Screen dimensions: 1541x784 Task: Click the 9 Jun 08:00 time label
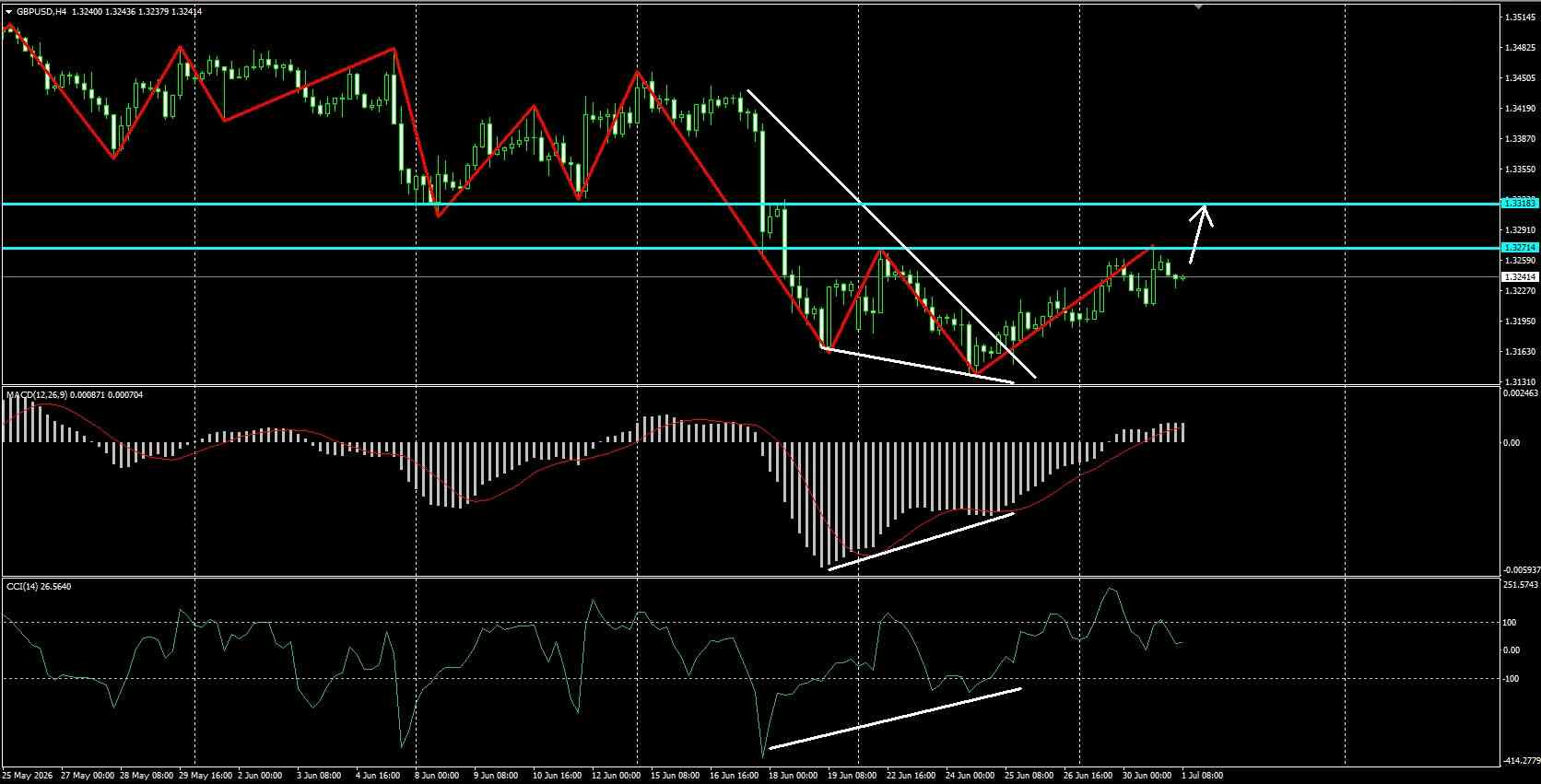click(498, 776)
